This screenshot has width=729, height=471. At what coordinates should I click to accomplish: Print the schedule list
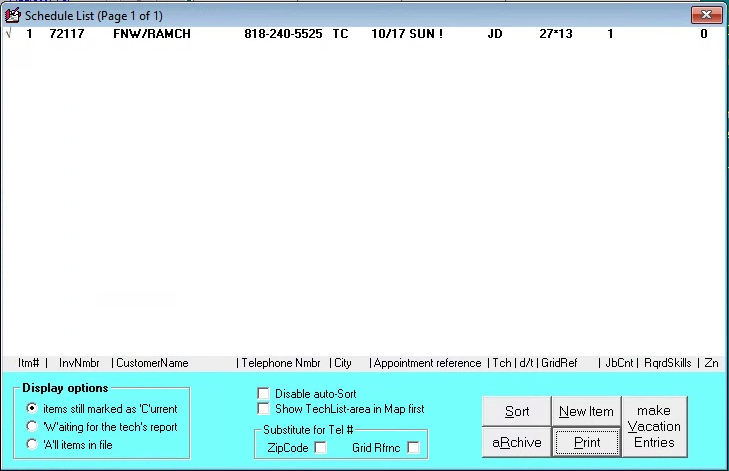coord(586,442)
